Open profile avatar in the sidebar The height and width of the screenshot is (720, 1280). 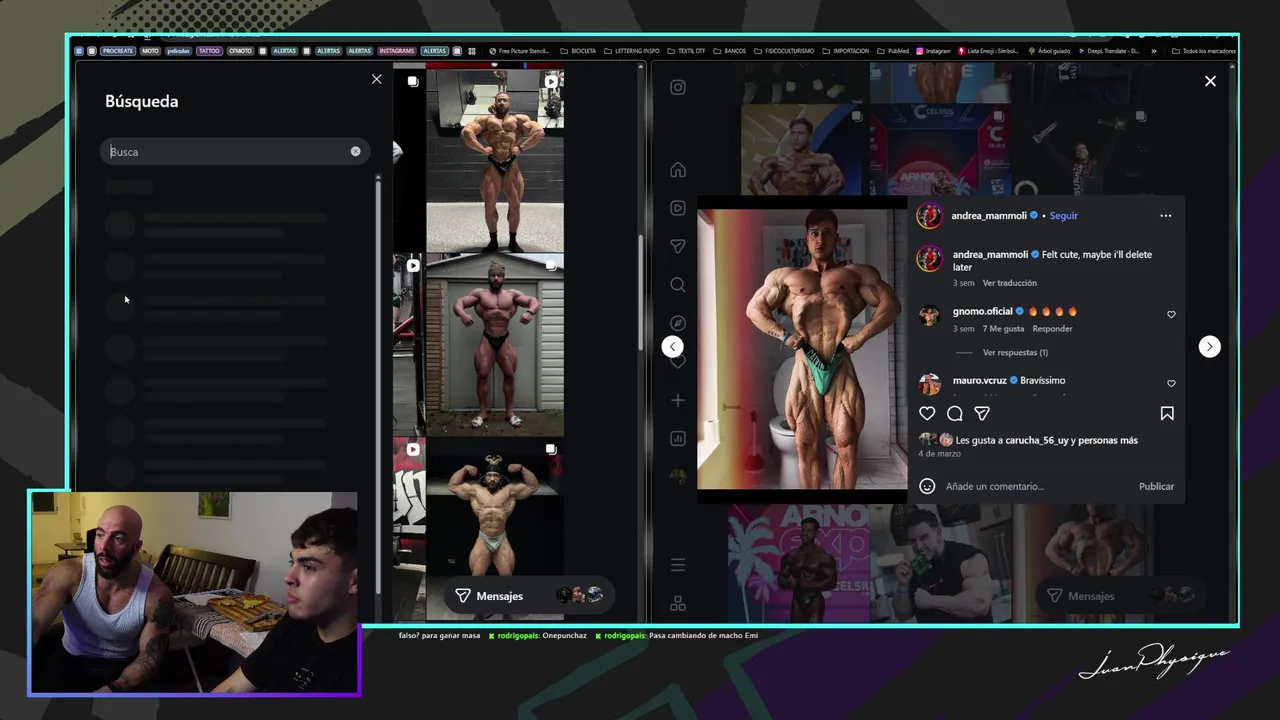678,477
